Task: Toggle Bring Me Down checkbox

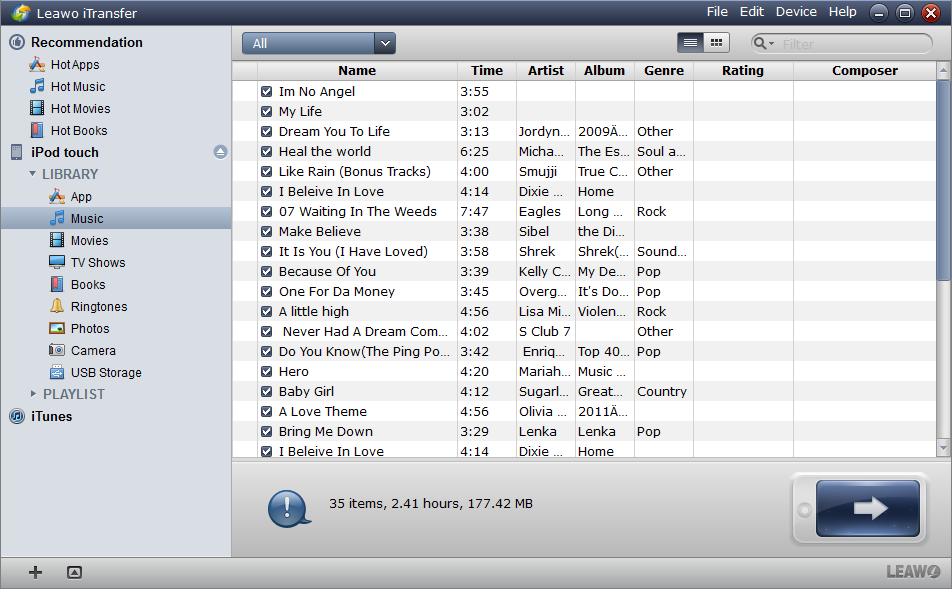Action: pyautogui.click(x=267, y=431)
